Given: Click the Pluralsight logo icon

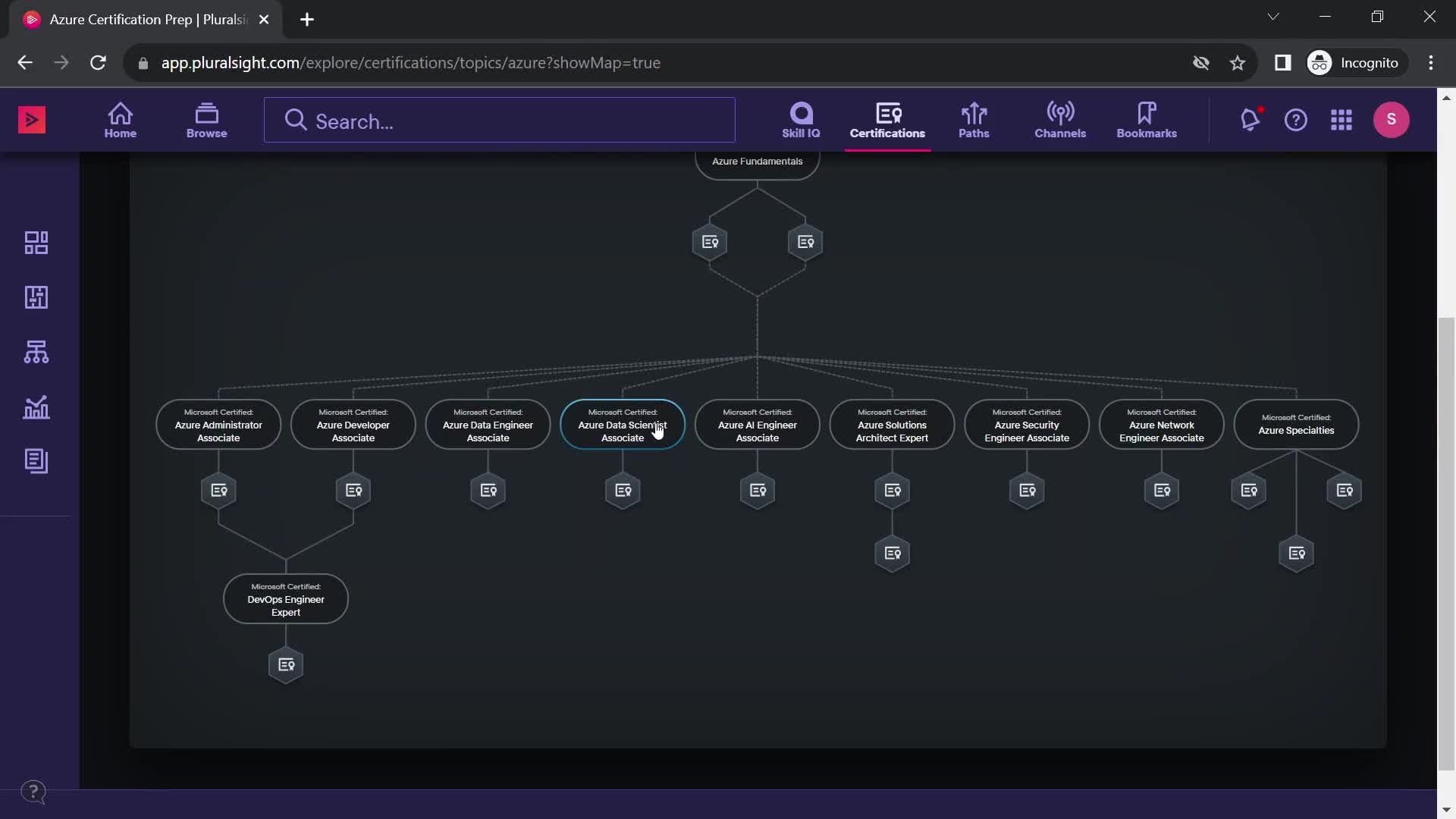Looking at the screenshot, I should [x=32, y=120].
